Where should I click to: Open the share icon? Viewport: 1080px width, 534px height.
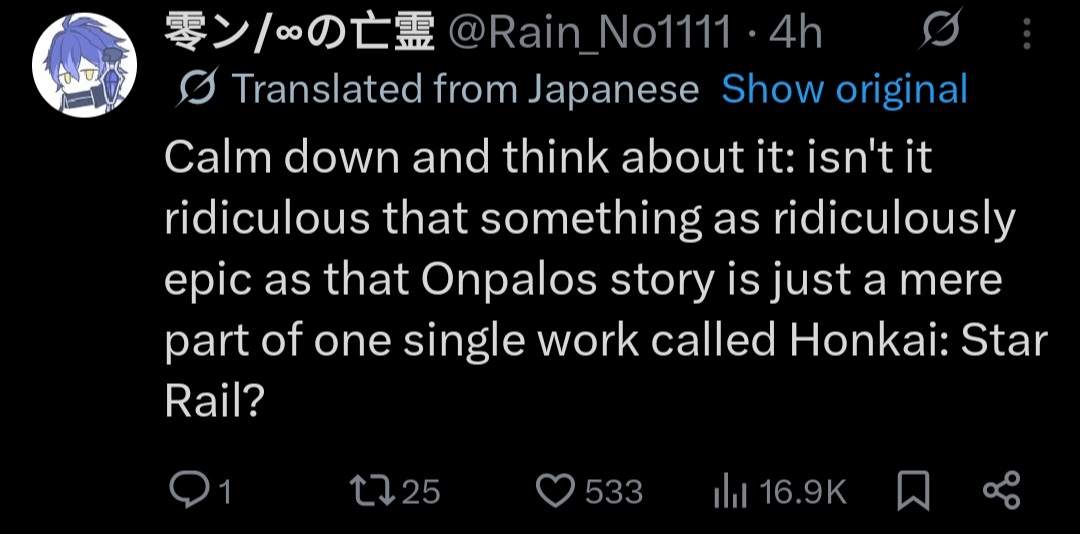[1001, 491]
